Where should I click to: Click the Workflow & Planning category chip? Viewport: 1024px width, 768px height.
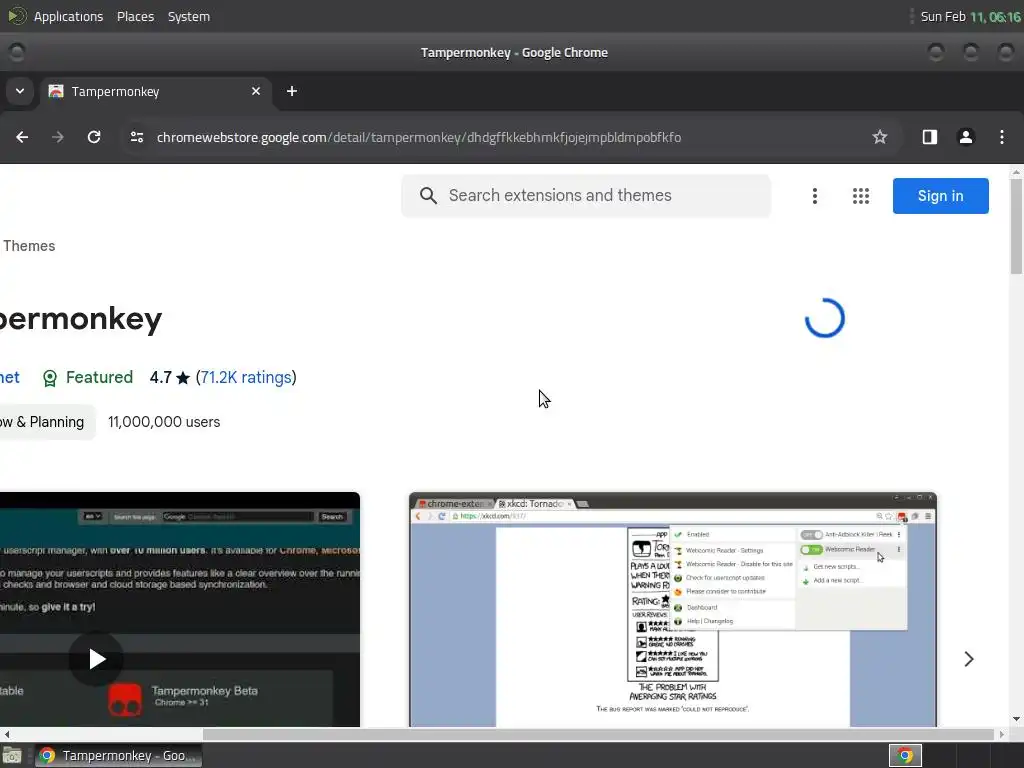(46, 422)
